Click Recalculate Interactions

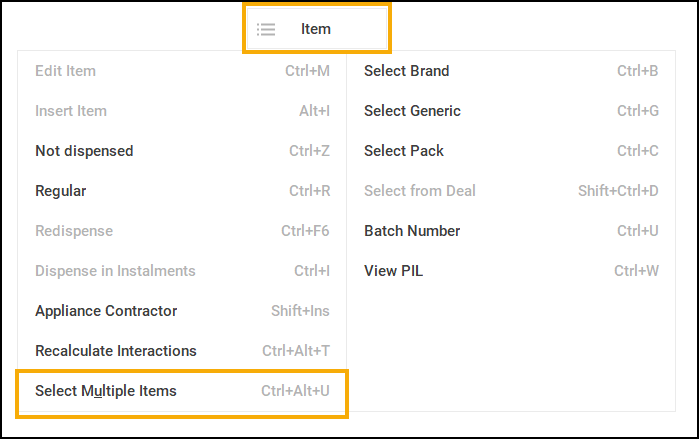coord(116,351)
